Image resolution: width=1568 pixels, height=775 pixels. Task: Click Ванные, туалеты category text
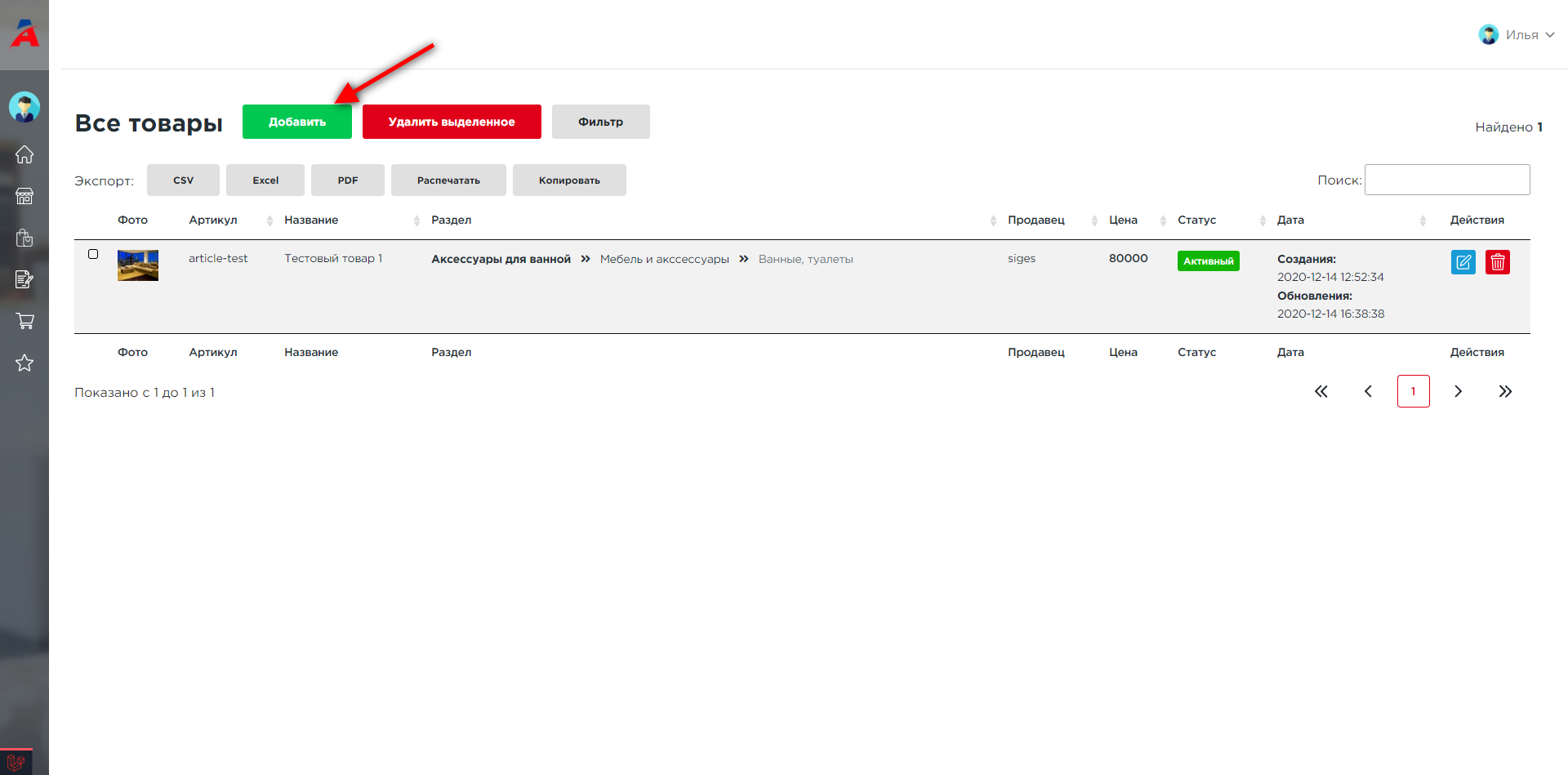pyautogui.click(x=806, y=259)
